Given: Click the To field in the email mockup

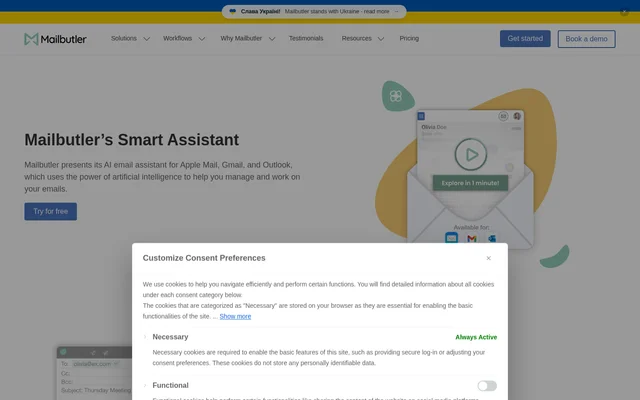Looking at the screenshot, I should [96, 364].
